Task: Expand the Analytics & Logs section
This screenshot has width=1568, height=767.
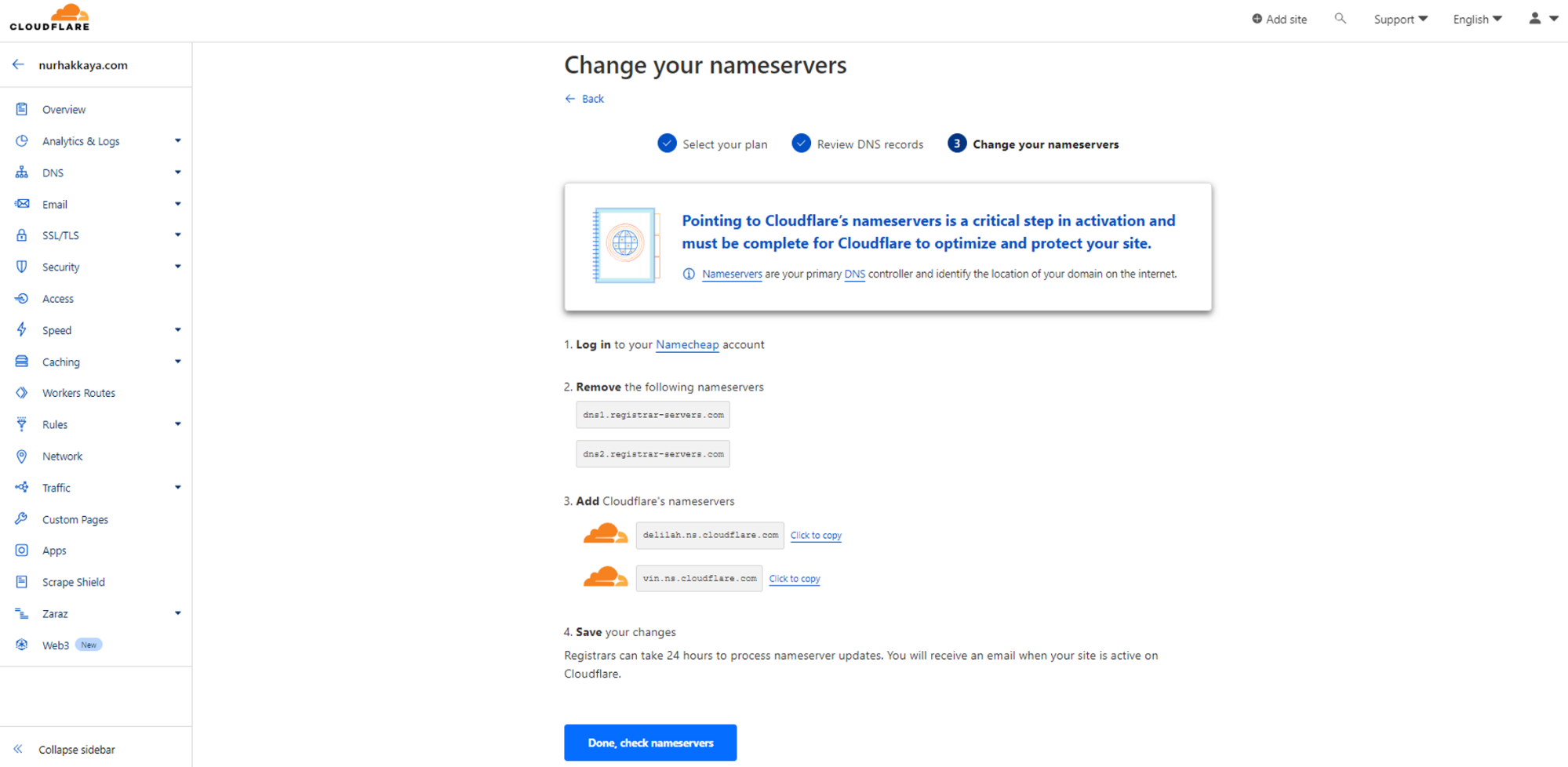Action: [x=178, y=140]
